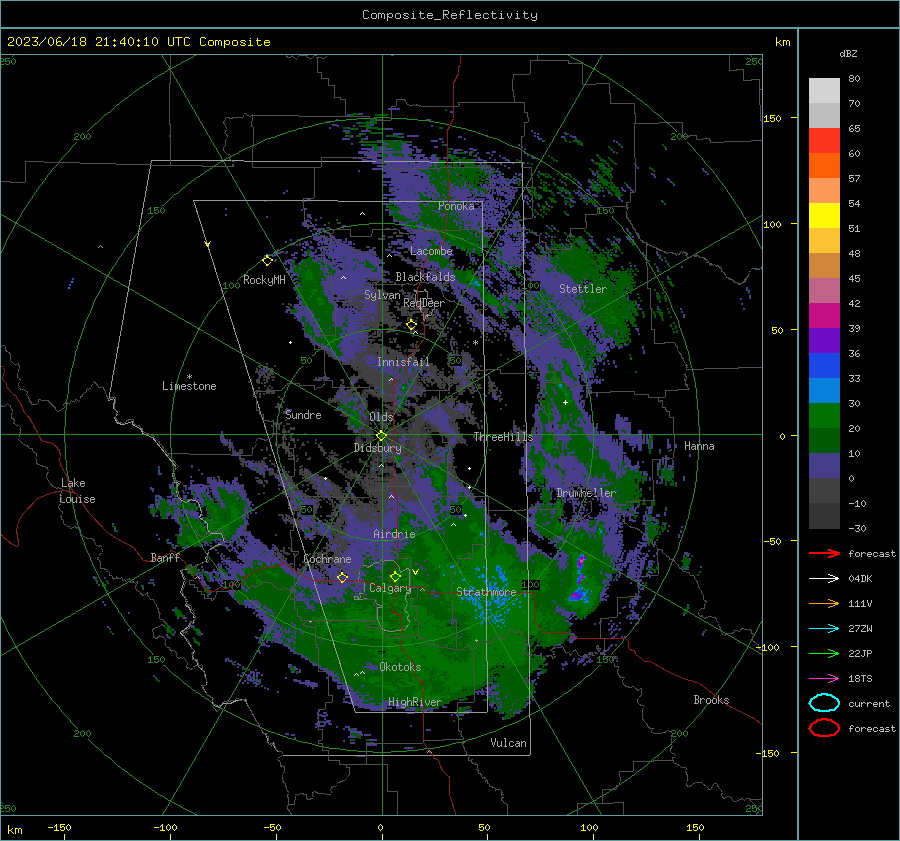Click the Cochrane town label
The width and height of the screenshot is (900, 841).
tap(327, 559)
